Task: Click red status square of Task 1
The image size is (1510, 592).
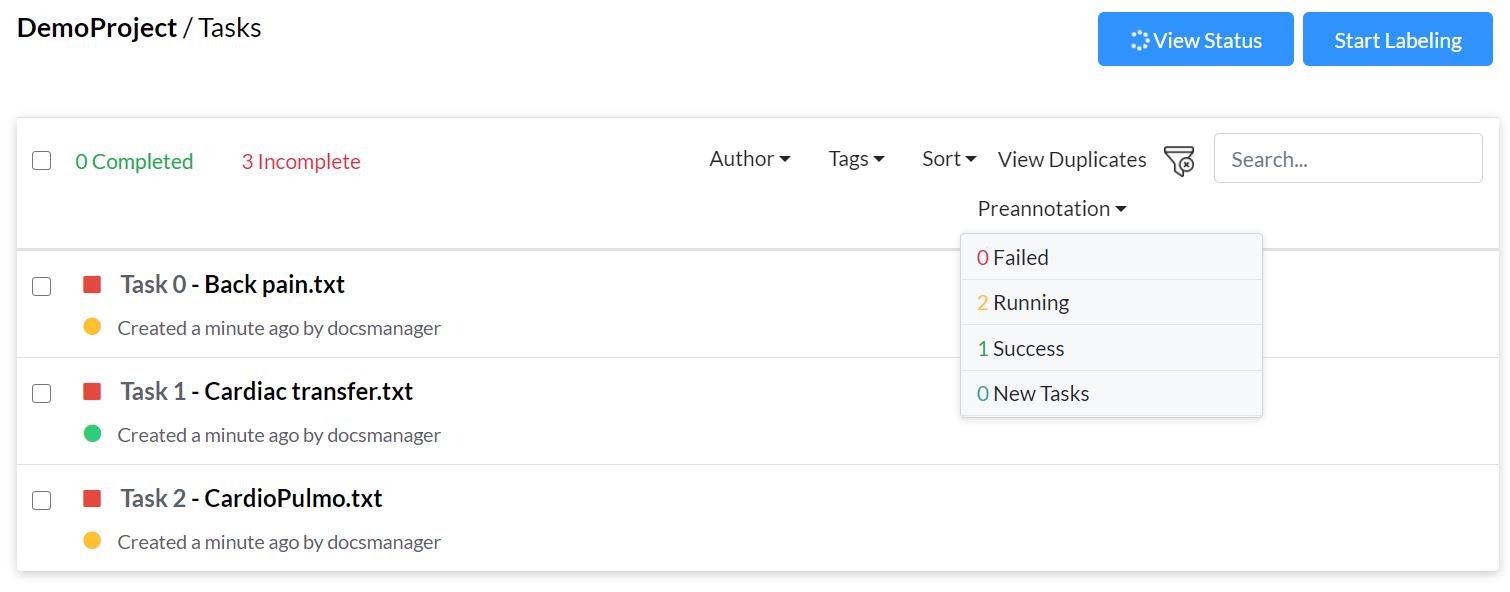Action: (x=92, y=392)
